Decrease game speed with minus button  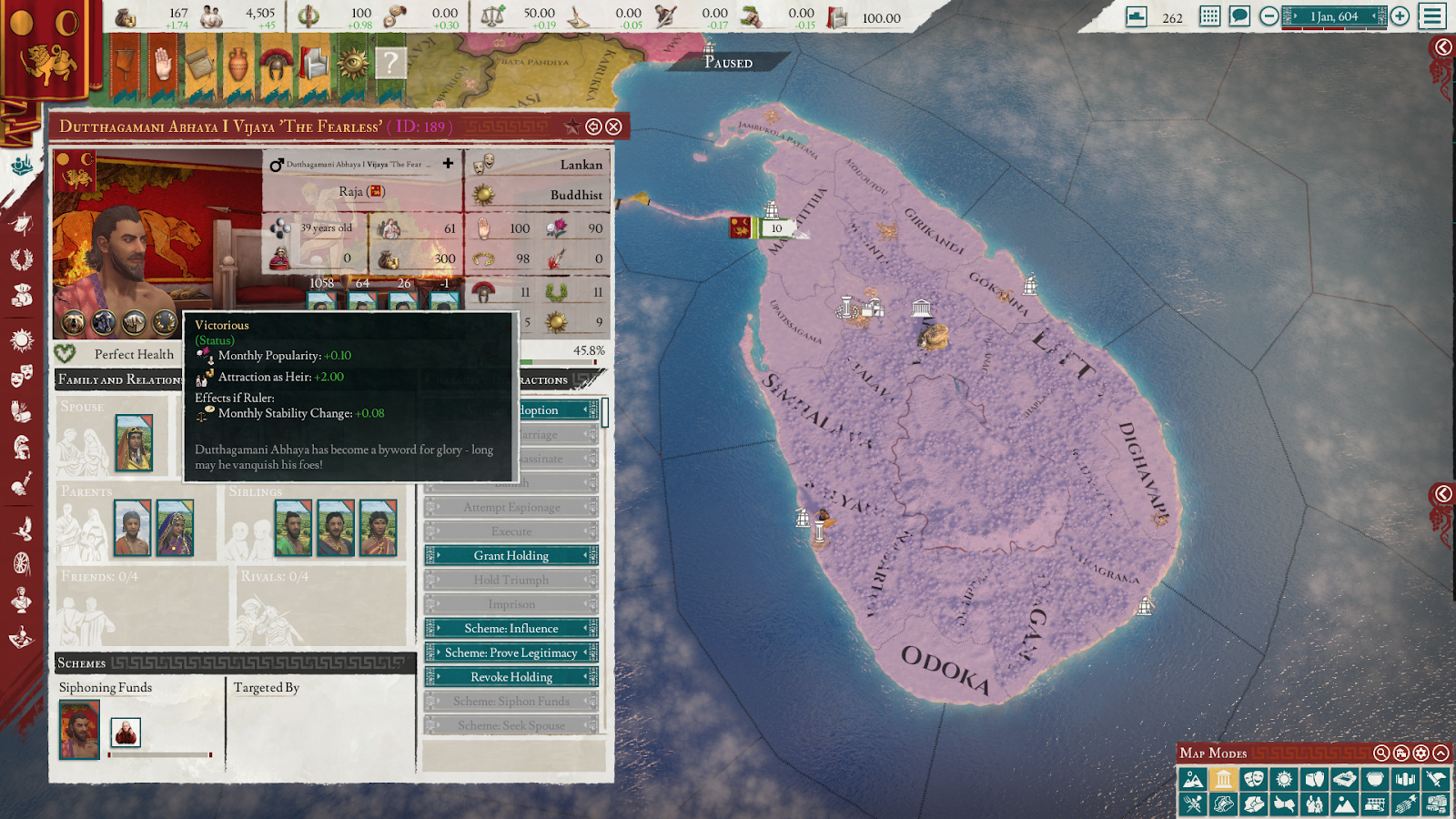pos(1269,15)
